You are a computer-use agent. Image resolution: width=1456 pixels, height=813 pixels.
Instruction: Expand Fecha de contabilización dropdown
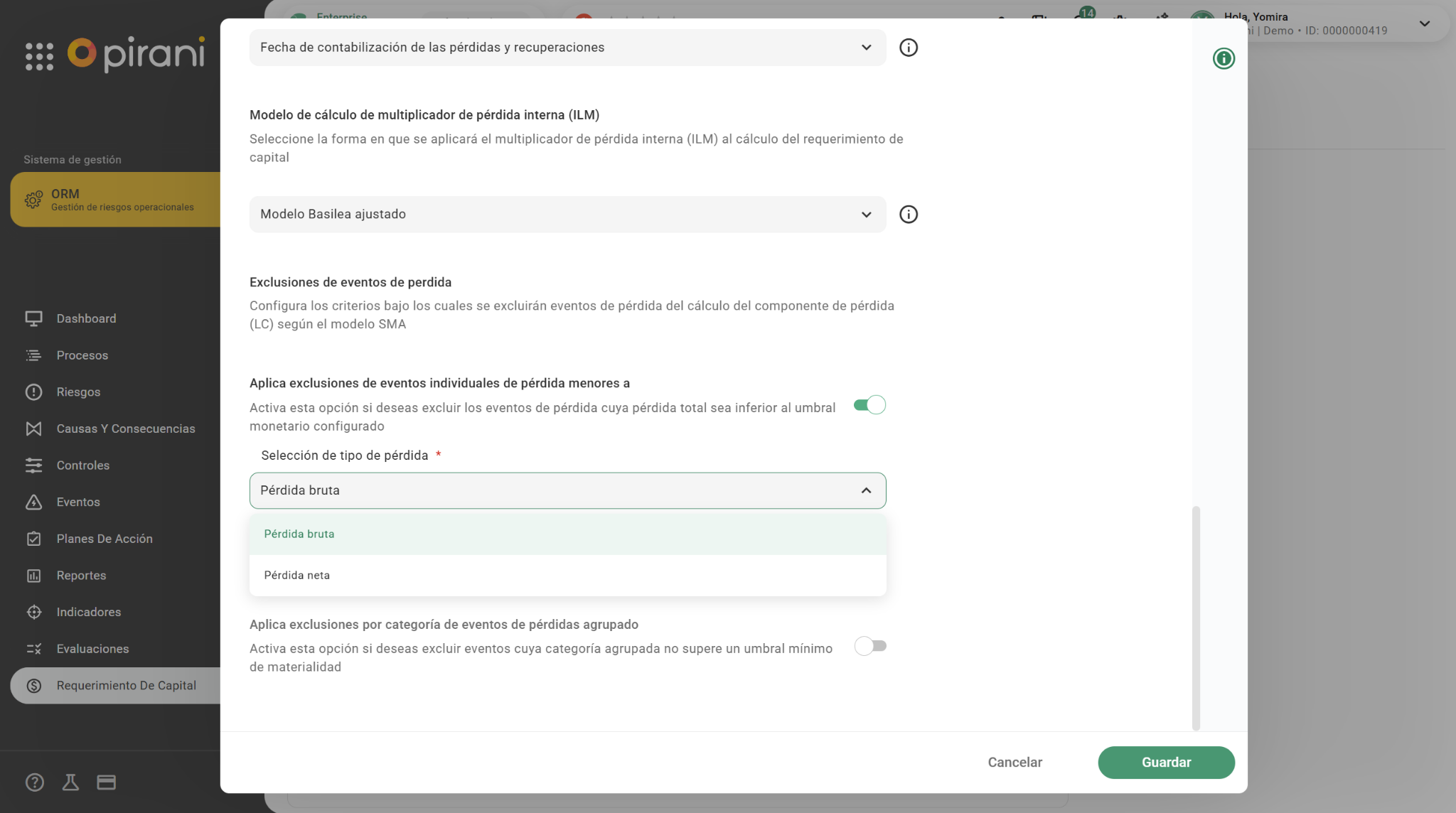coord(567,48)
